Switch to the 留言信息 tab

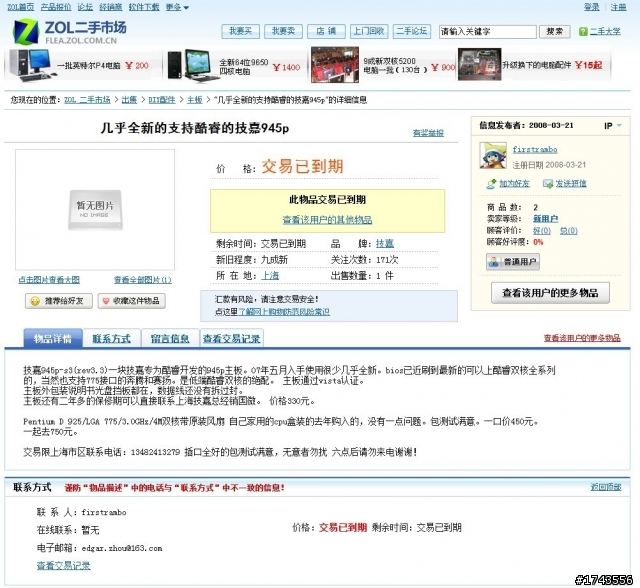[170, 338]
